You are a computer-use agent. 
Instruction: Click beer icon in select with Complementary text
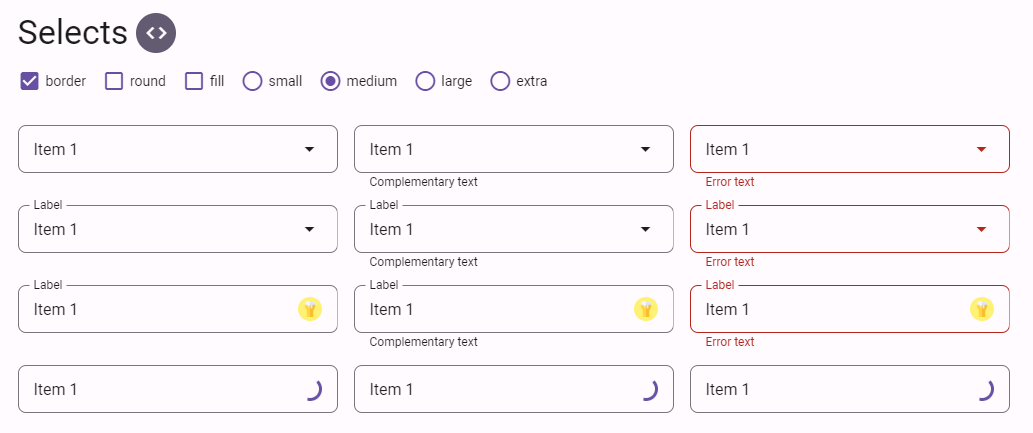pos(646,309)
